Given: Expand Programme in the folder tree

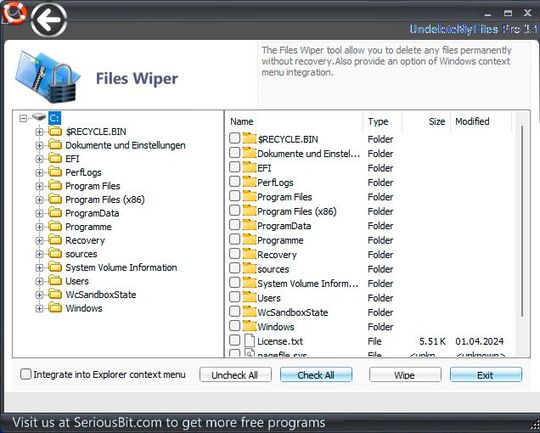Looking at the screenshot, I should (39, 227).
